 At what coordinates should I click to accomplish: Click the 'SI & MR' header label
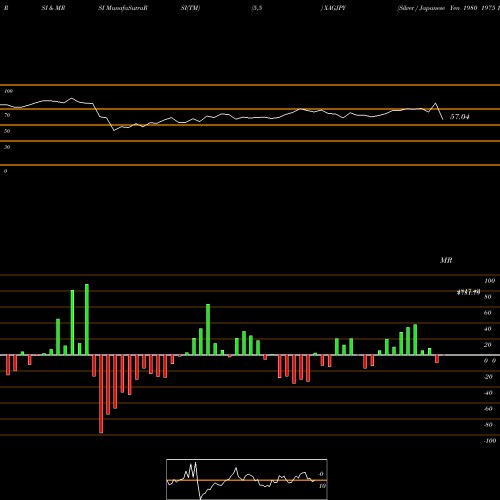click(x=53, y=8)
